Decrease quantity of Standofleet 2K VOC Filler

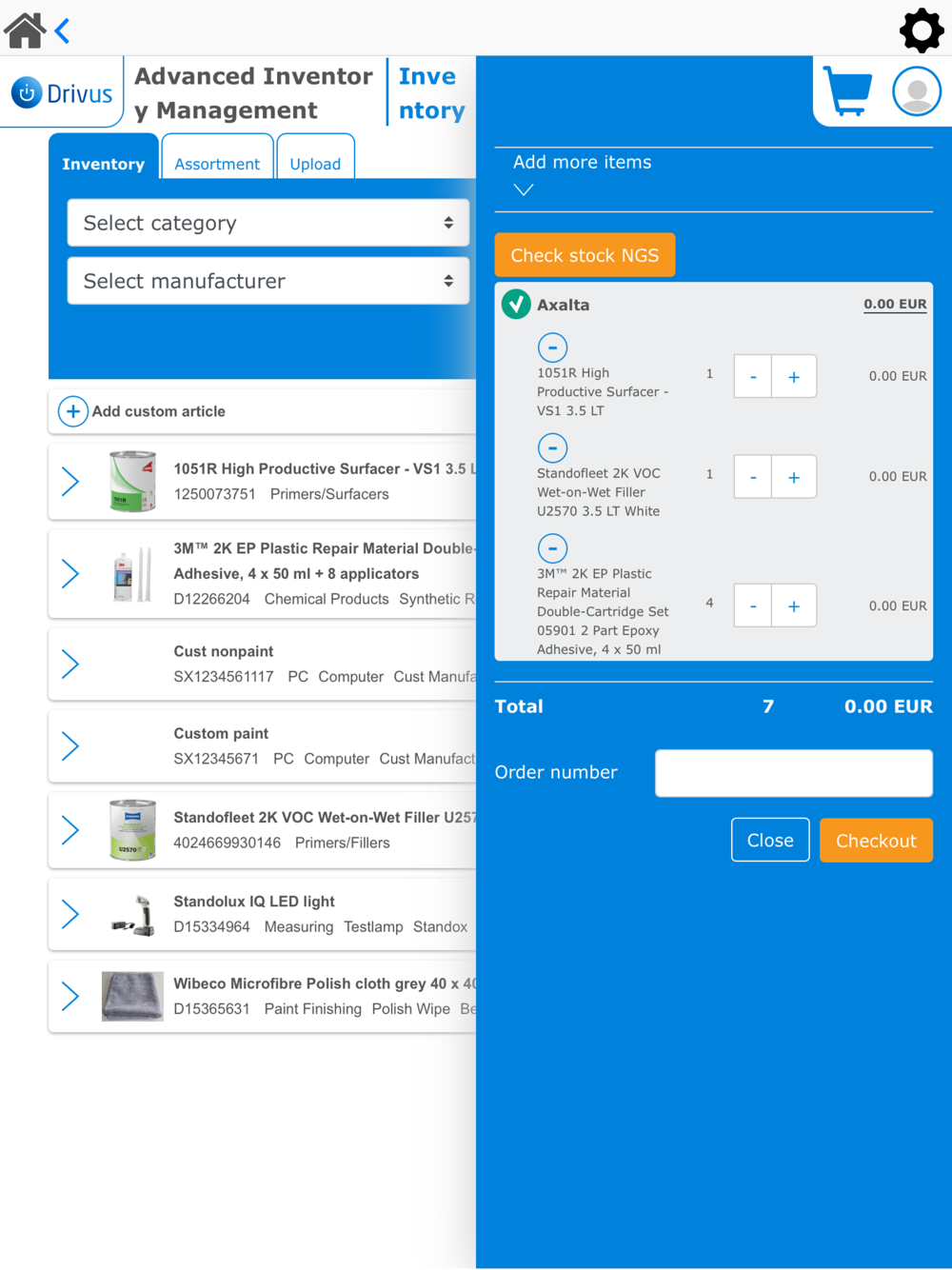[753, 477]
